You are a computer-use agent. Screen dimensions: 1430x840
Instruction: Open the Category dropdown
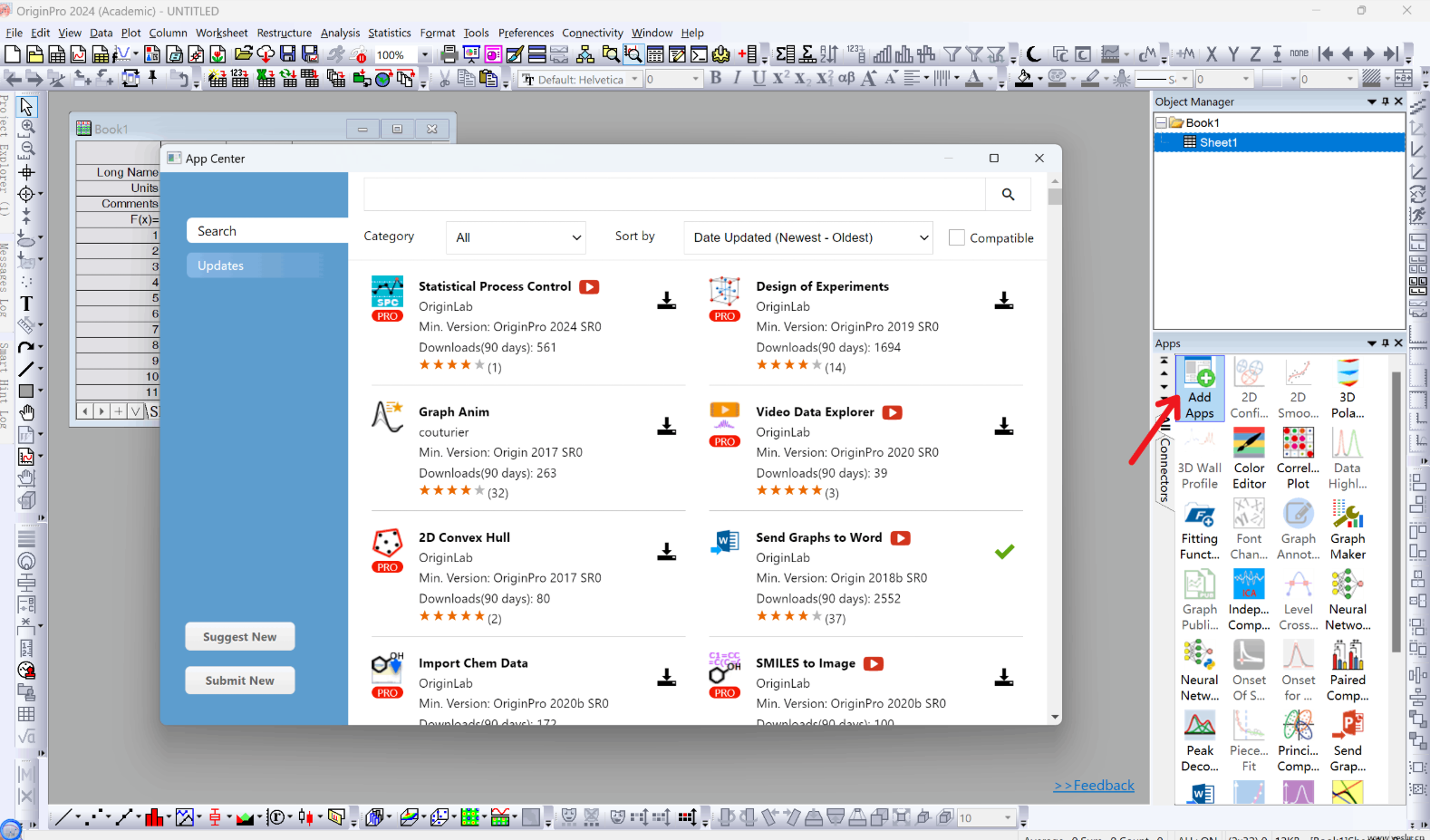[x=516, y=237]
